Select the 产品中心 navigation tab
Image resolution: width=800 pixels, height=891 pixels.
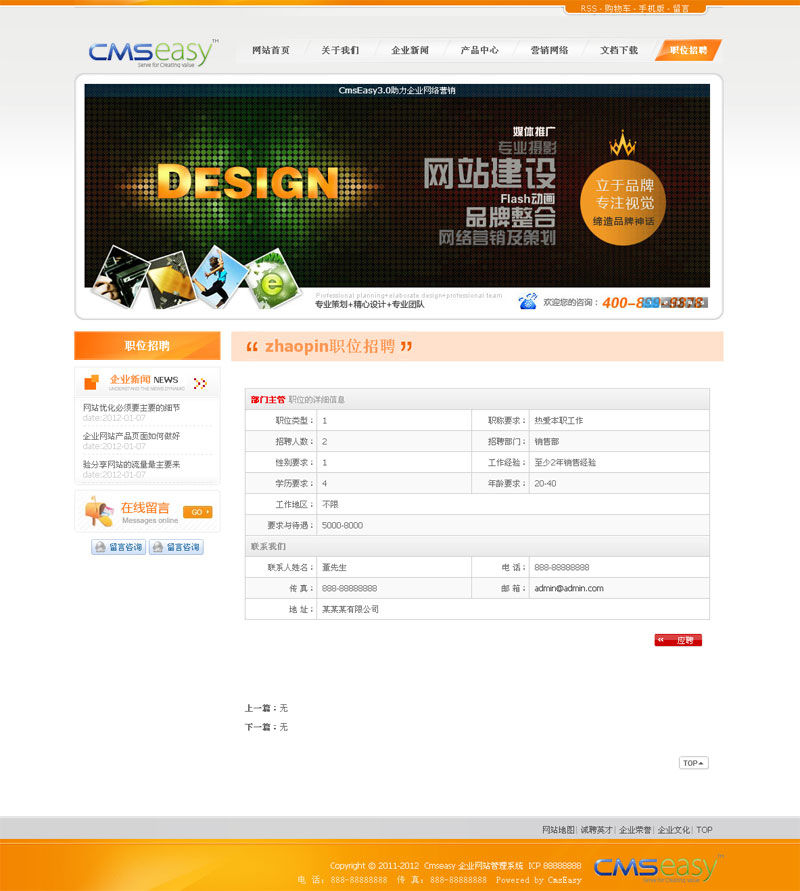[479, 50]
